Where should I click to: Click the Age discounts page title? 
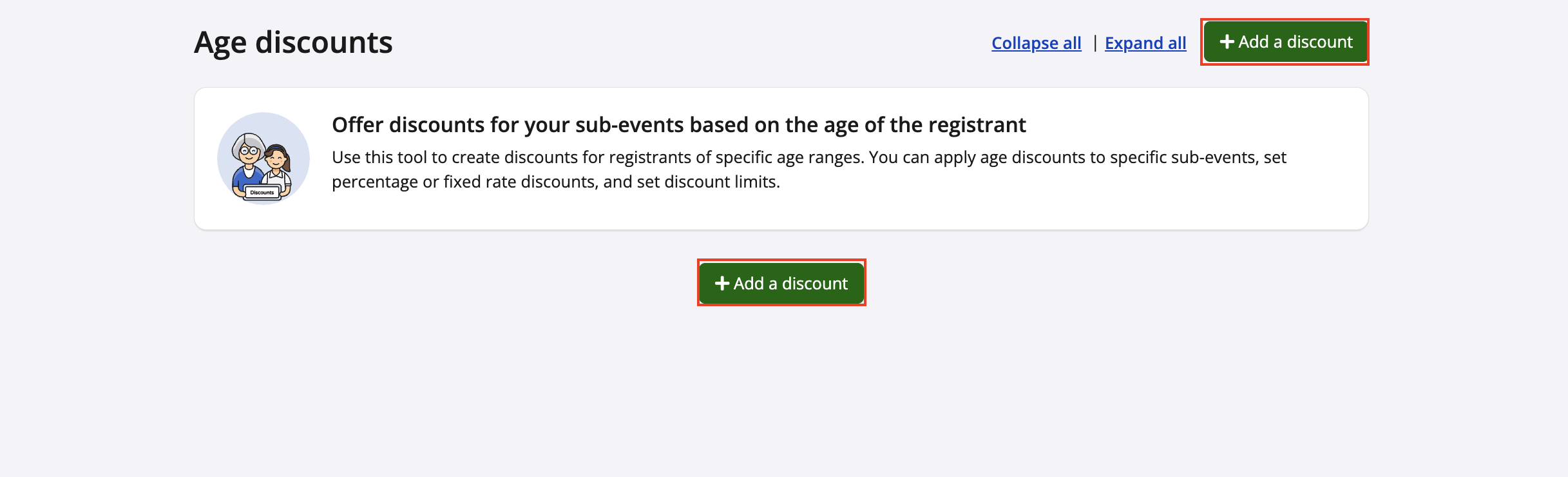click(293, 43)
